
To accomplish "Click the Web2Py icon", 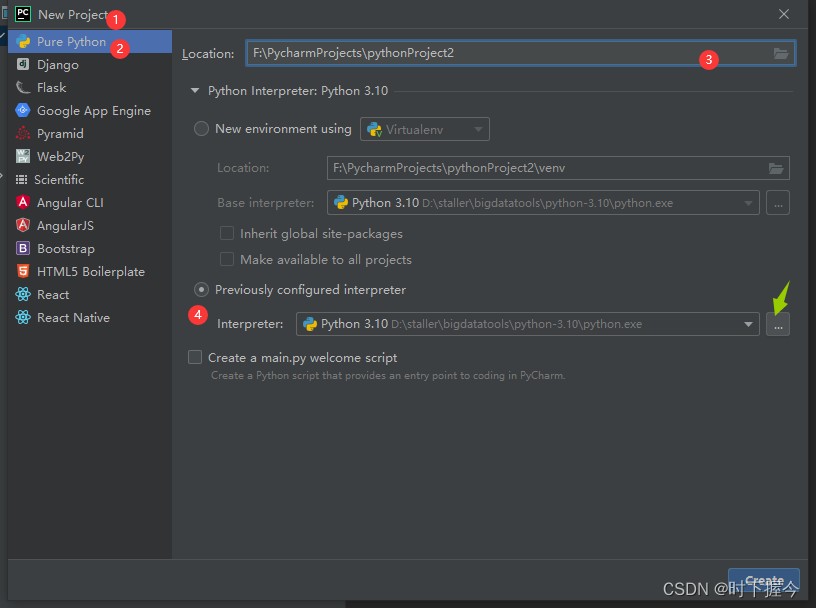I will pyautogui.click(x=23, y=156).
